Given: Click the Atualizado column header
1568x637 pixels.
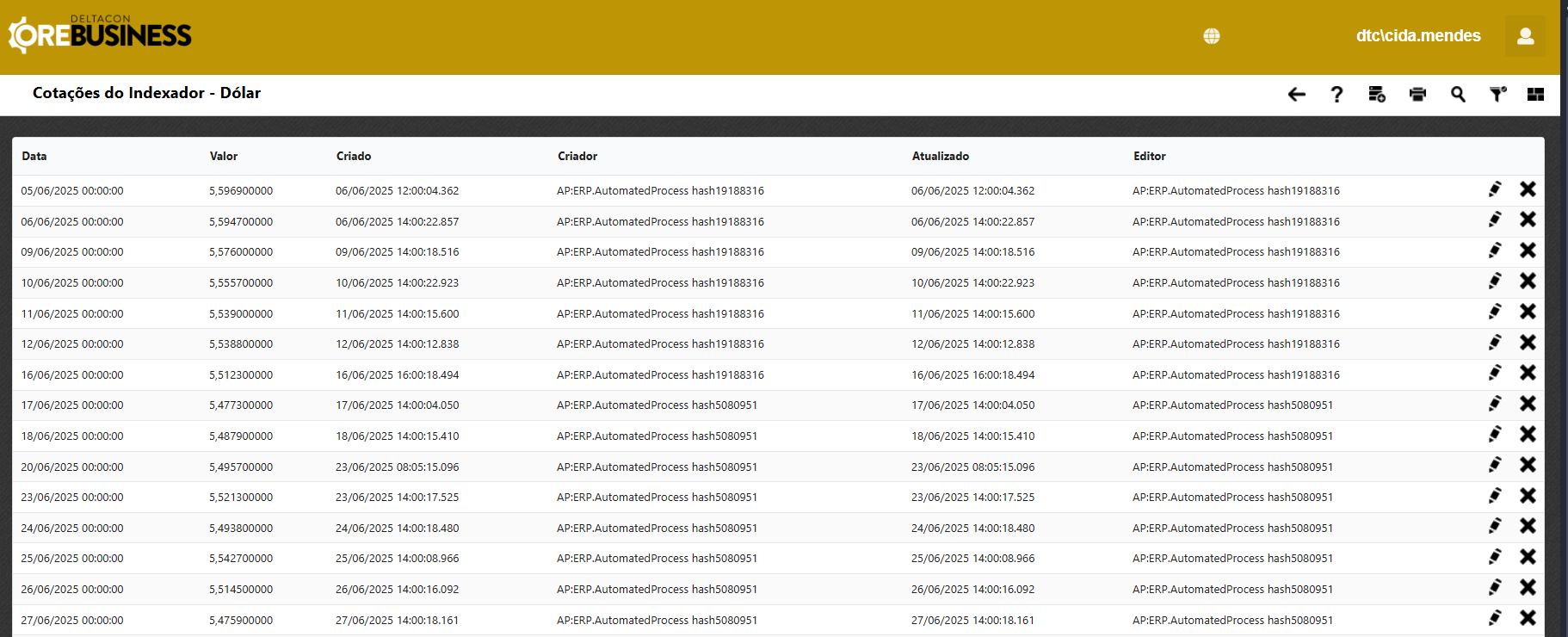Looking at the screenshot, I should click(941, 157).
